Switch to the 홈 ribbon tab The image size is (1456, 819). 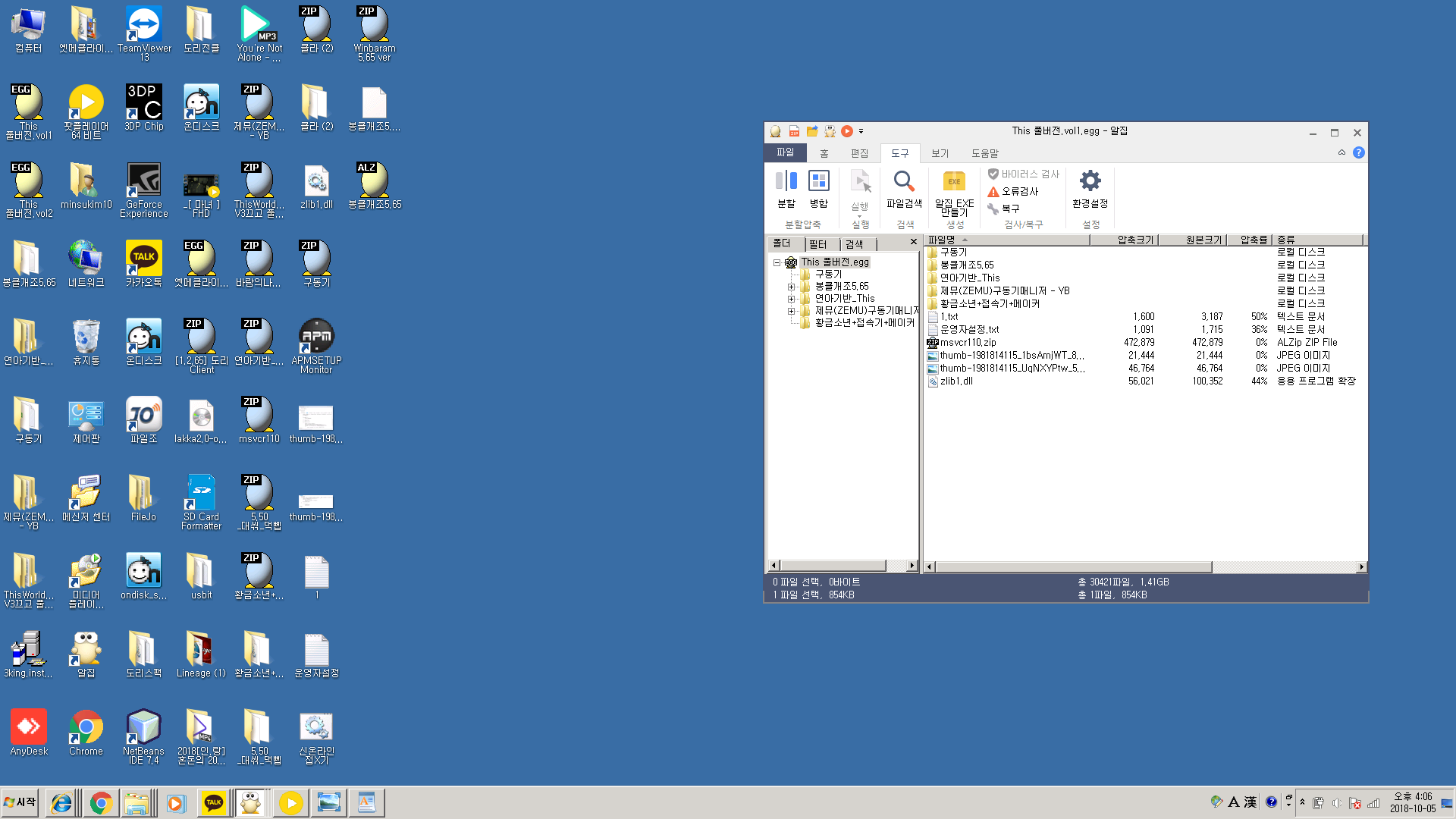(x=824, y=153)
